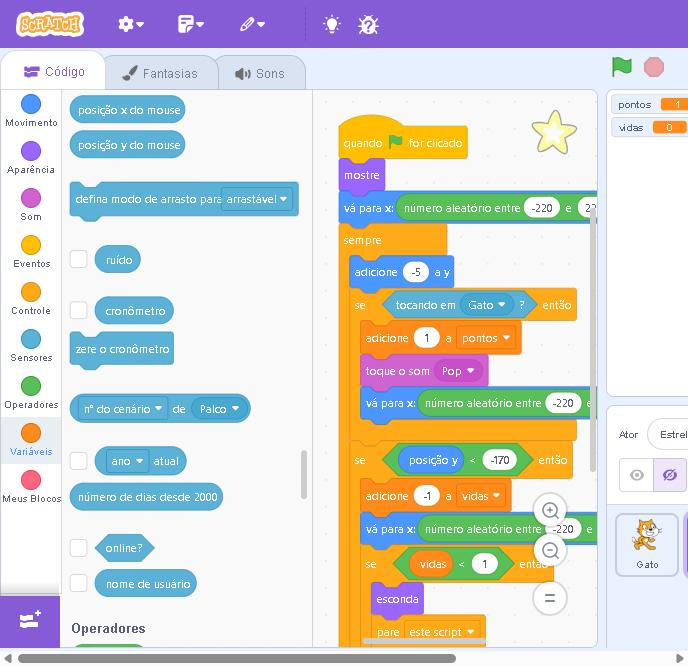Select Som block category
The image size is (688, 666).
point(31,205)
